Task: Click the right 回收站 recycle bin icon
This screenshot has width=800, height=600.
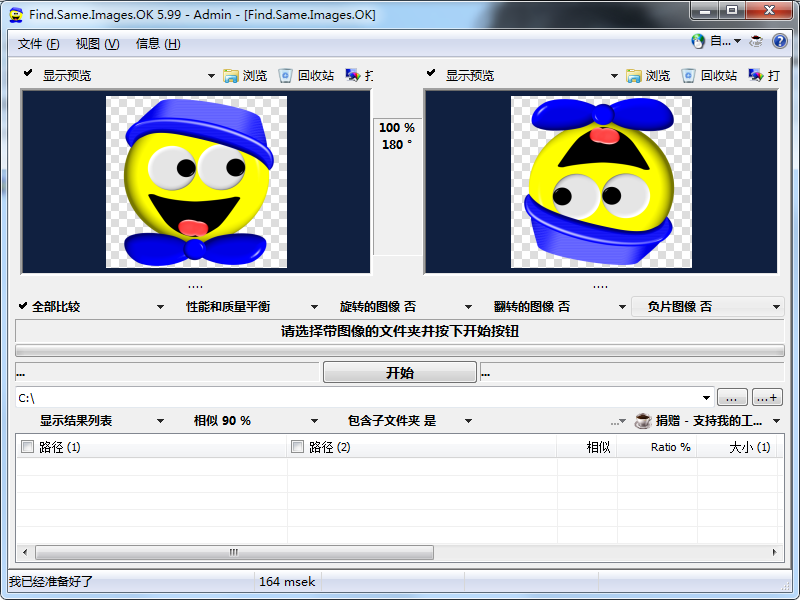Action: coord(690,74)
